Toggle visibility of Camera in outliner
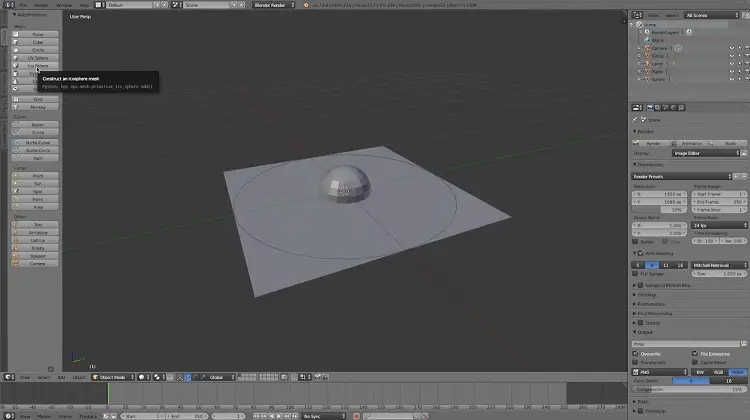Image resolution: width=750 pixels, height=420 pixels. pos(732,48)
